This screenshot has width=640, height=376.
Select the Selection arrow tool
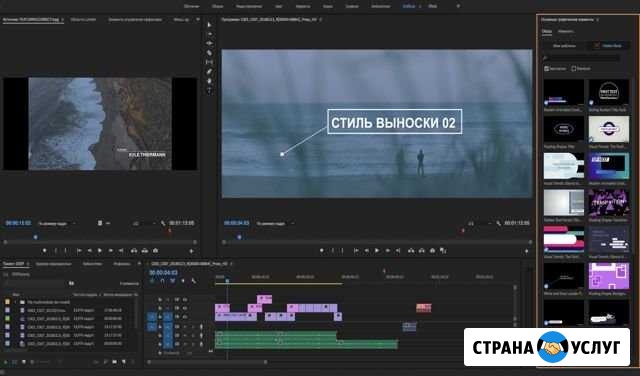209,25
